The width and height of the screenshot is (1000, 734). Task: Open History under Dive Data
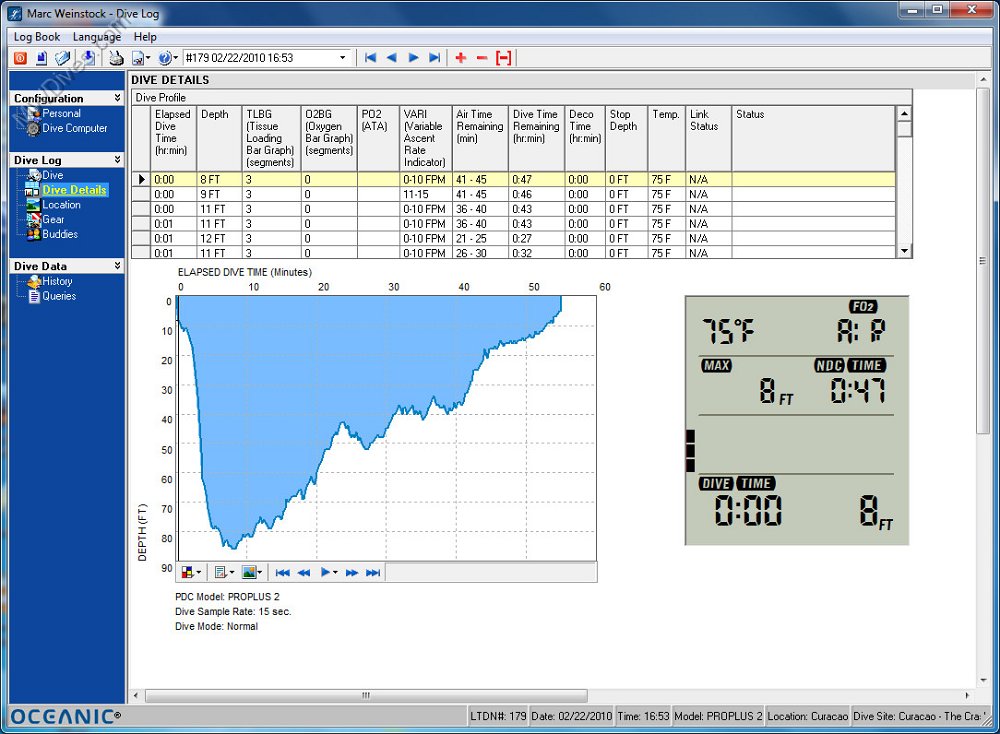[x=57, y=281]
